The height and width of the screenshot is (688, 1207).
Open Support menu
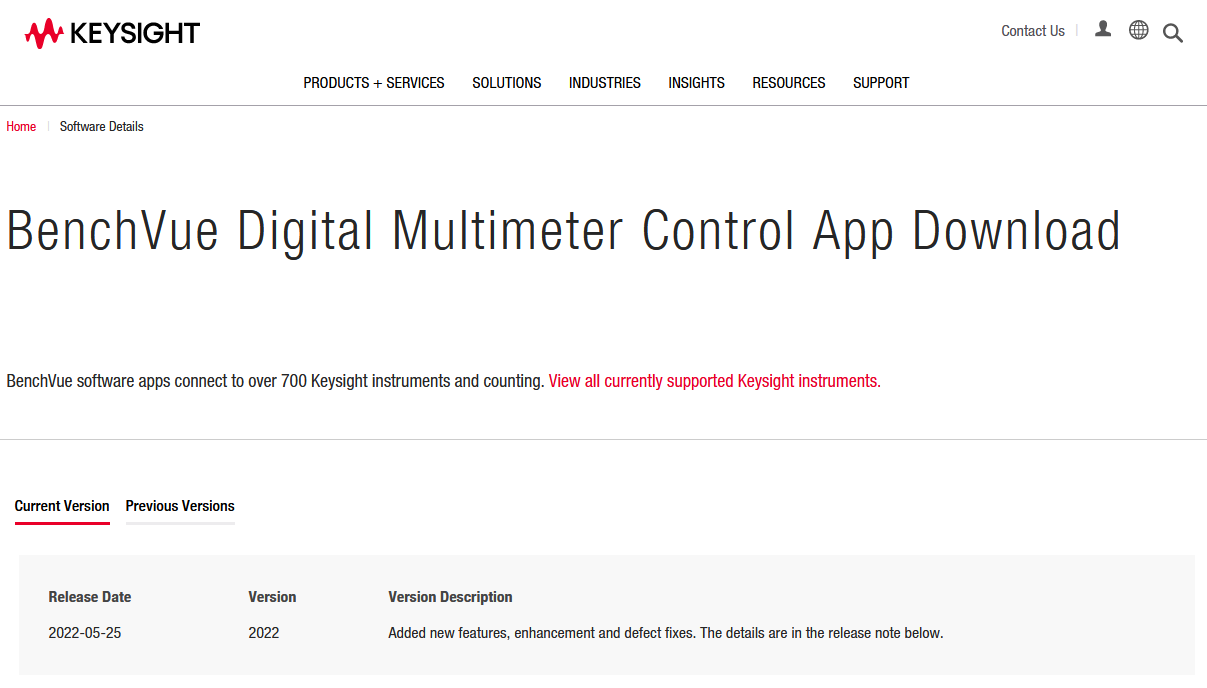[x=881, y=83]
